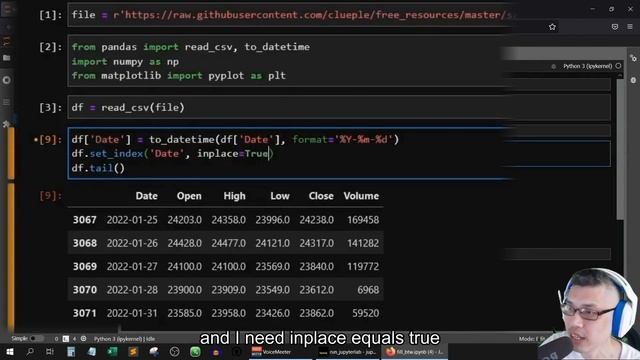Image resolution: width=640 pixels, height=360 pixels.
Task: Click the Date column header
Action: [x=147, y=196]
